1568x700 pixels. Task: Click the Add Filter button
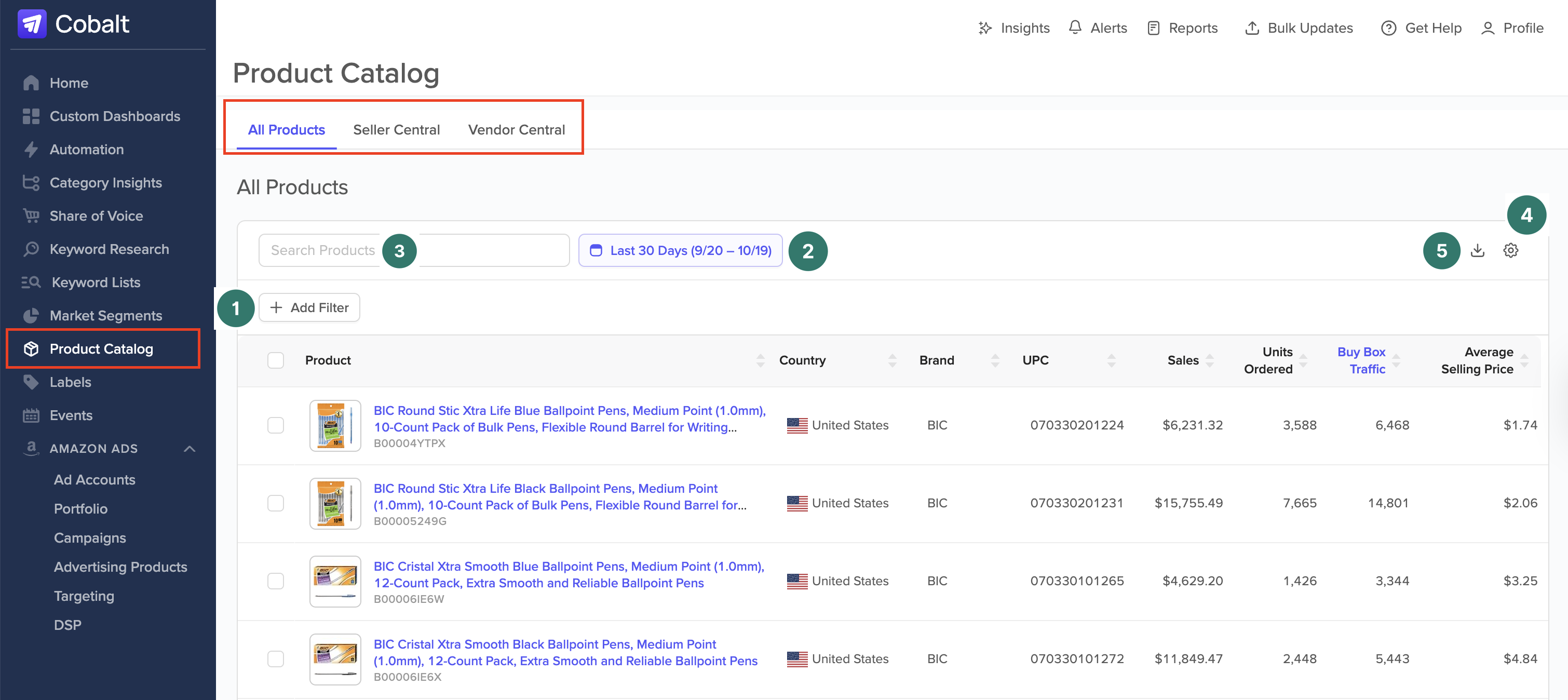click(309, 307)
